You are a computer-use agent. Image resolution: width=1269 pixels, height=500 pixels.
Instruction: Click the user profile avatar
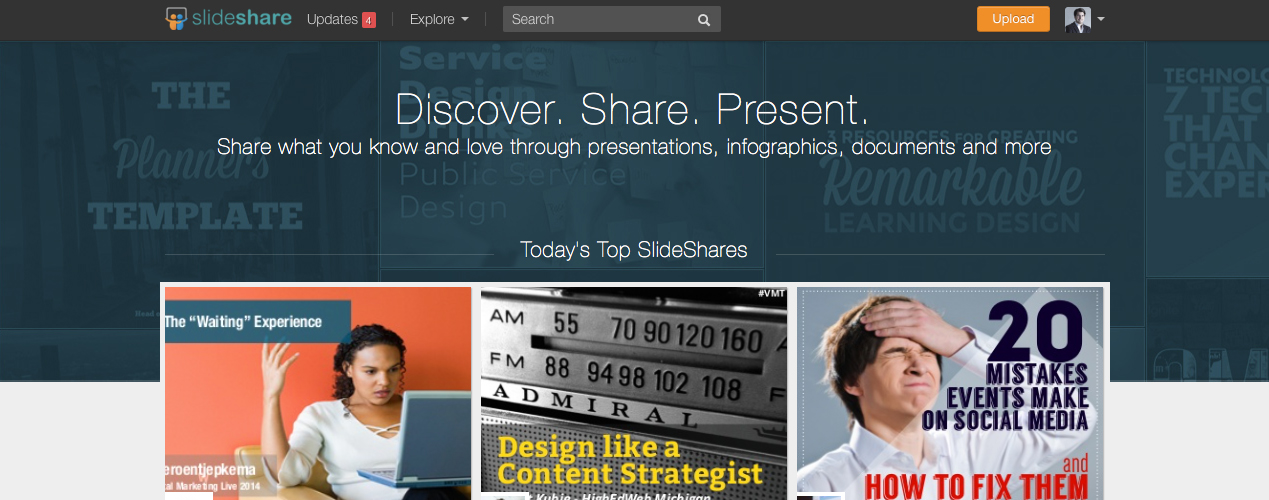pyautogui.click(x=1078, y=20)
